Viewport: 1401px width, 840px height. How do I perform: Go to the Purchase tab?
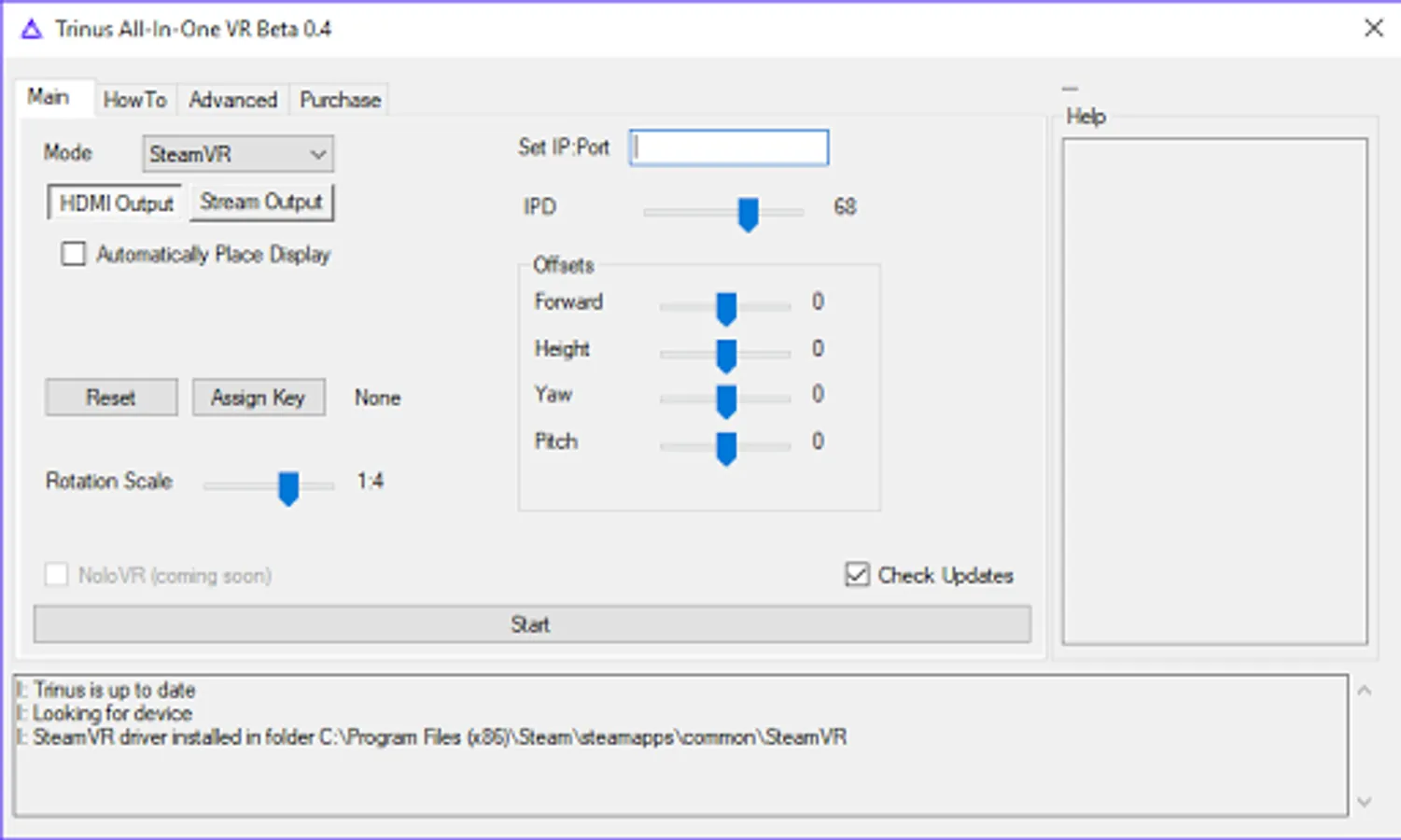point(341,100)
